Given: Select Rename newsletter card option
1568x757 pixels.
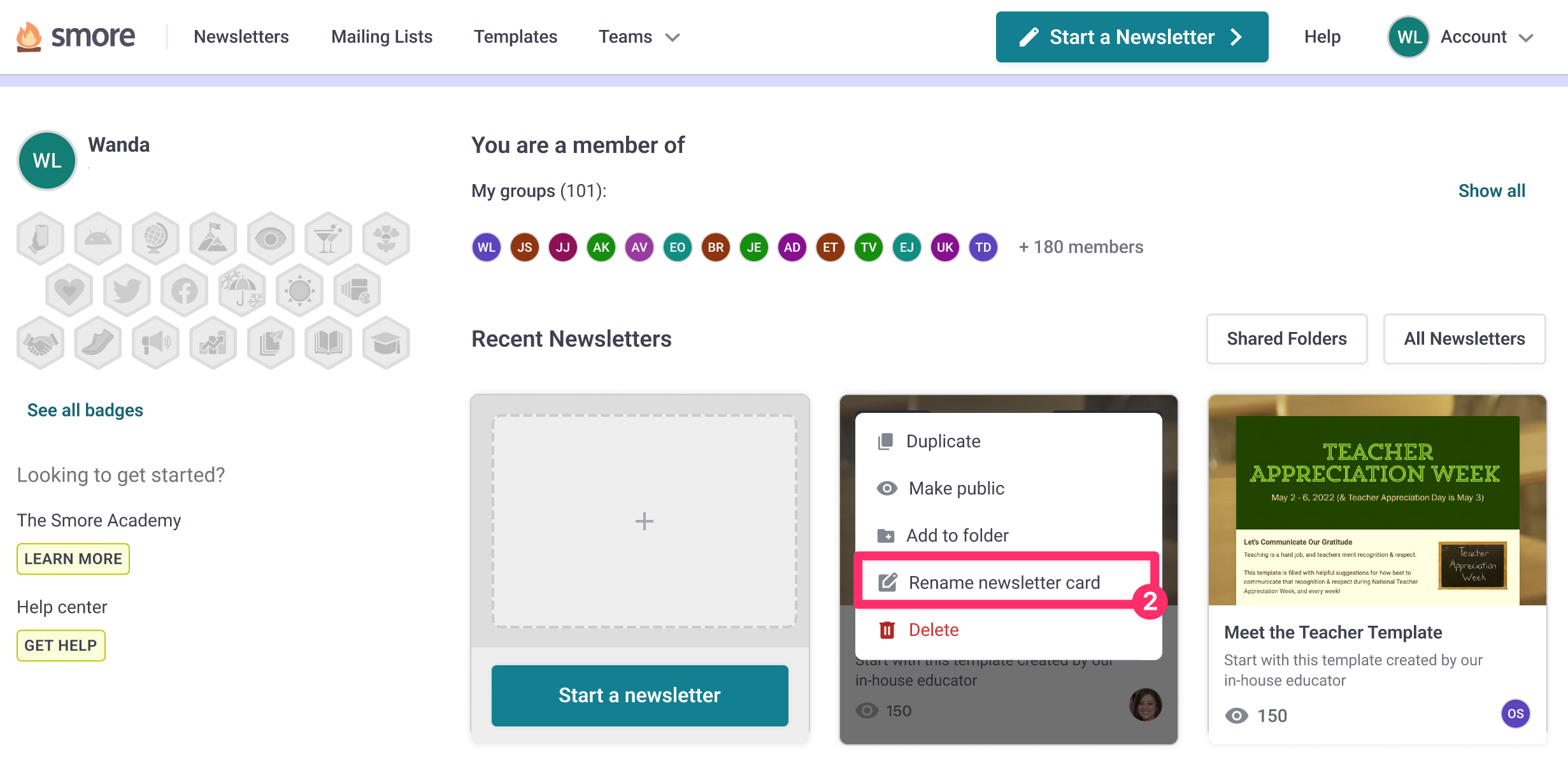Looking at the screenshot, I should (1004, 582).
